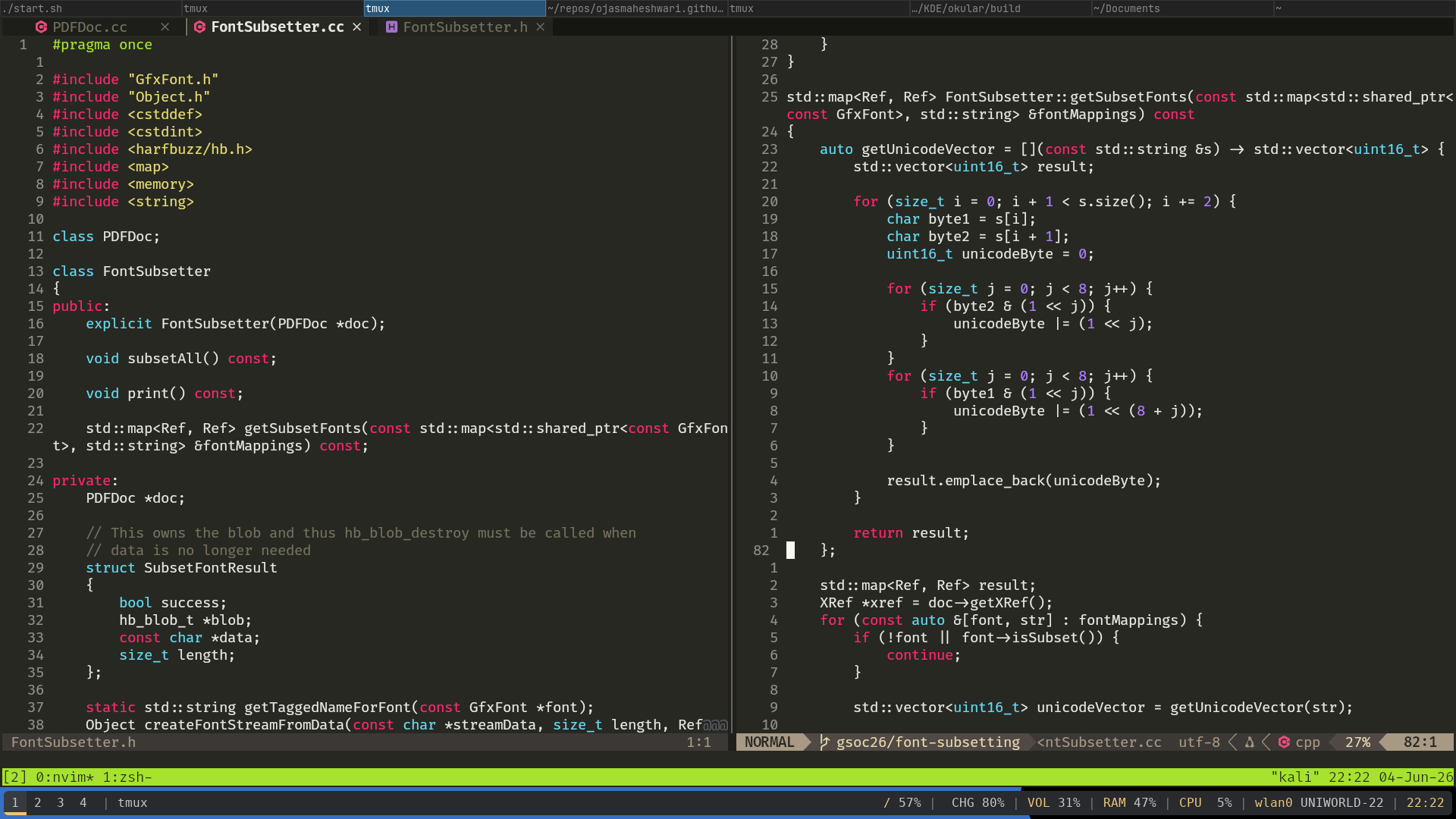Screen dimensions: 1456x819
Task: Click the git branch icon in statusline
Action: point(824,742)
